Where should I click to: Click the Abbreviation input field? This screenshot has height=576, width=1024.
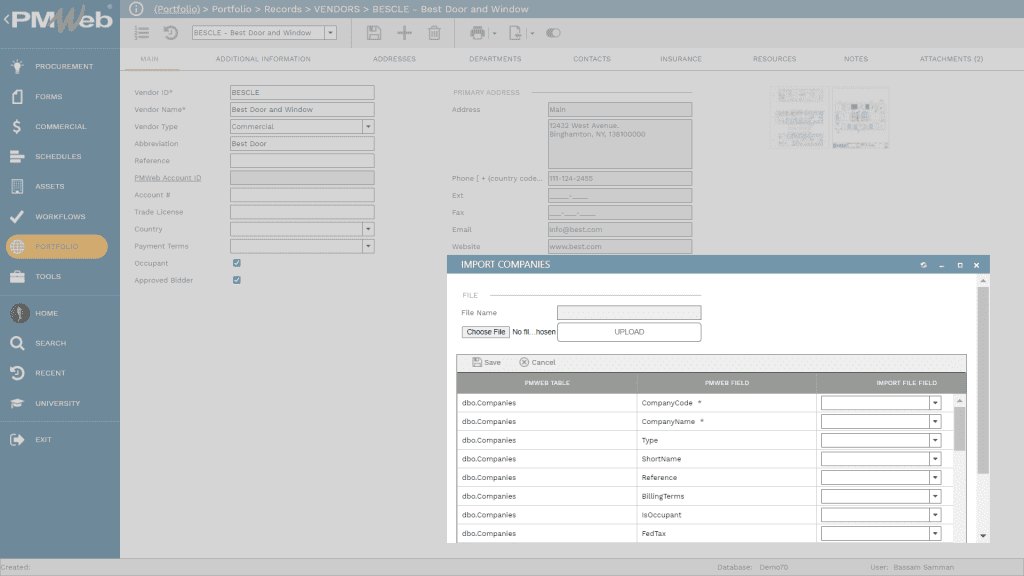click(302, 144)
